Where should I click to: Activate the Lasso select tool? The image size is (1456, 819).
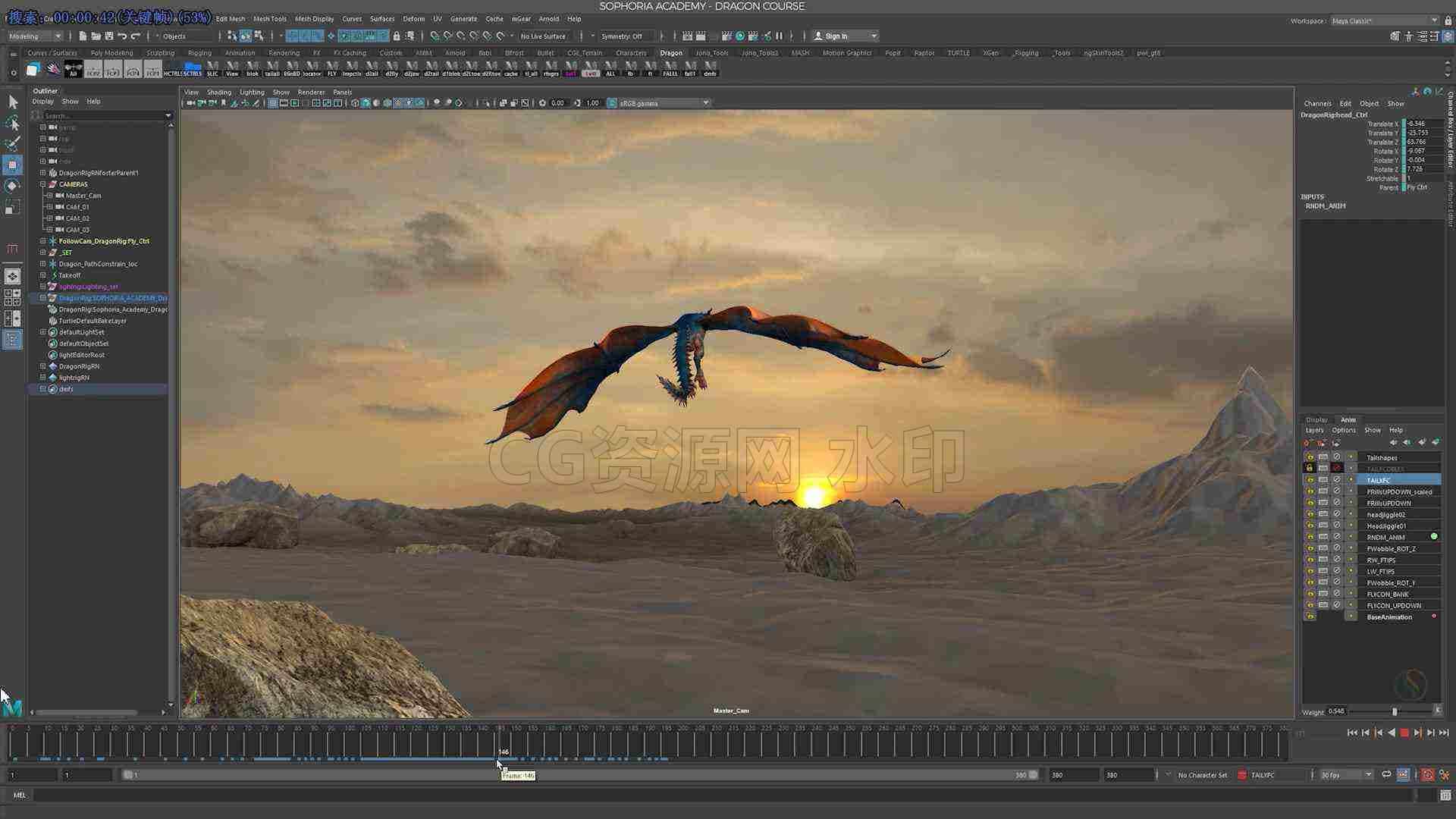coord(13,123)
